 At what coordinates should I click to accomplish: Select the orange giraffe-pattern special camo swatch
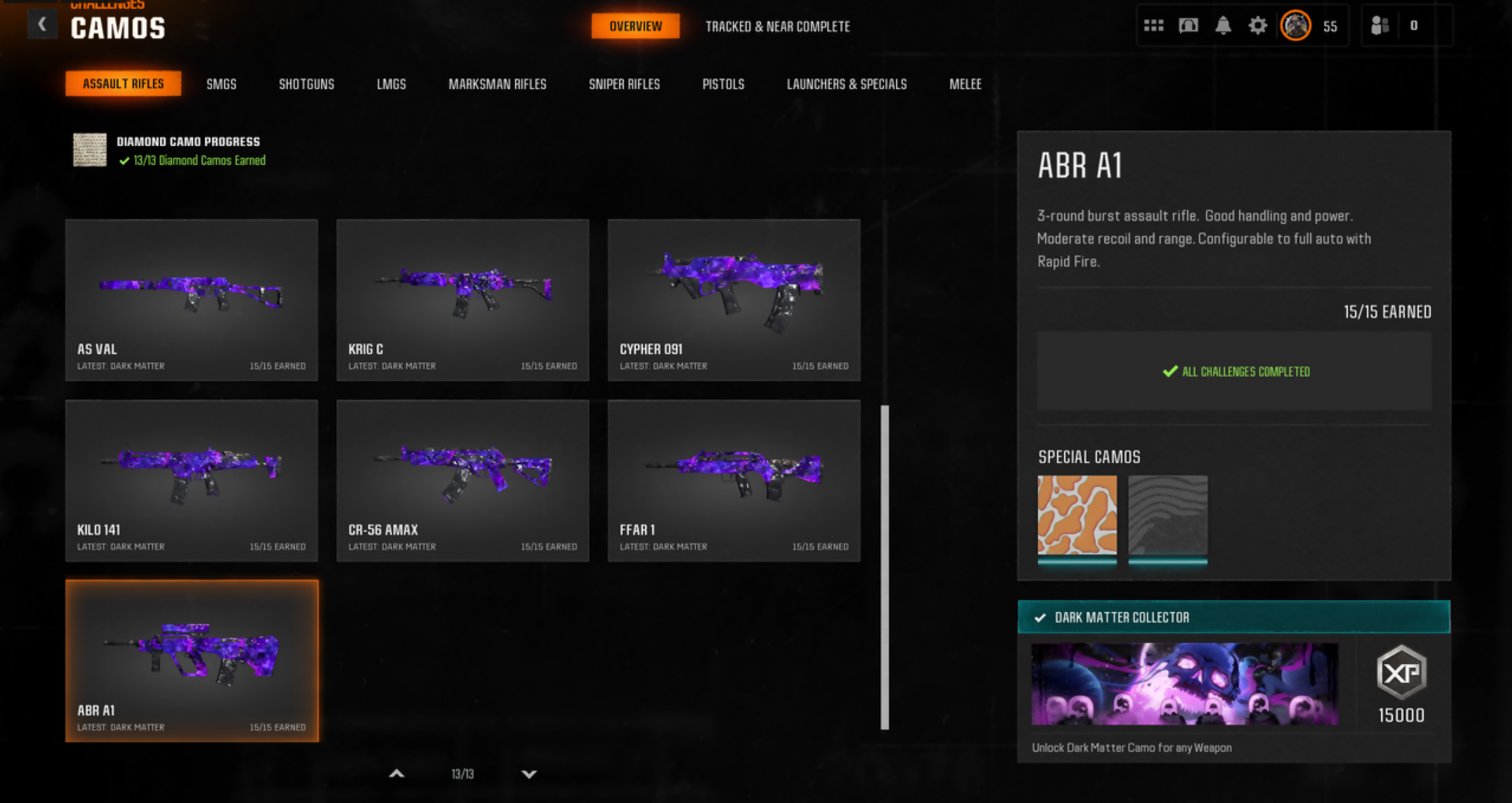[x=1077, y=515]
